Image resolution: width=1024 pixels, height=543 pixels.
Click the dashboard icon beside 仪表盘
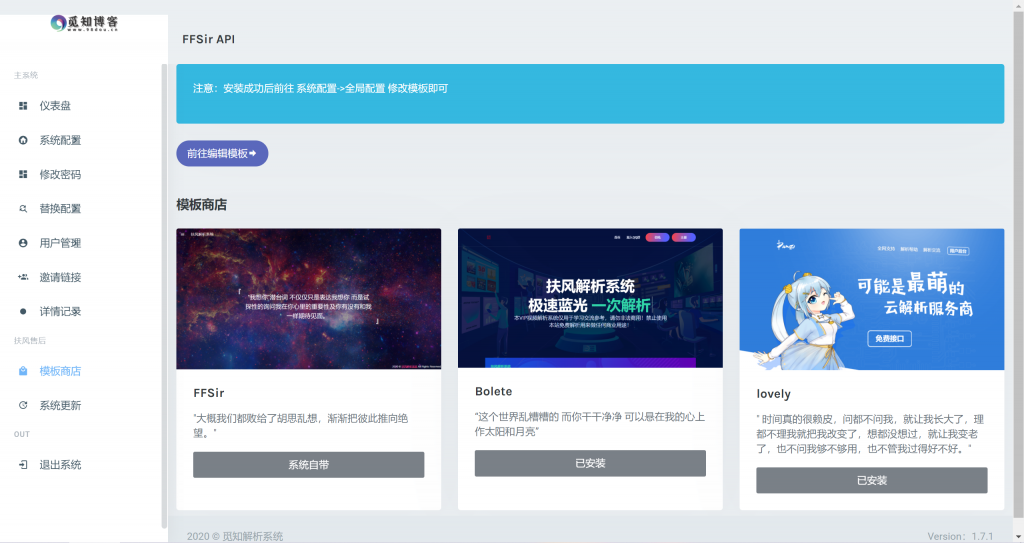click(23, 106)
